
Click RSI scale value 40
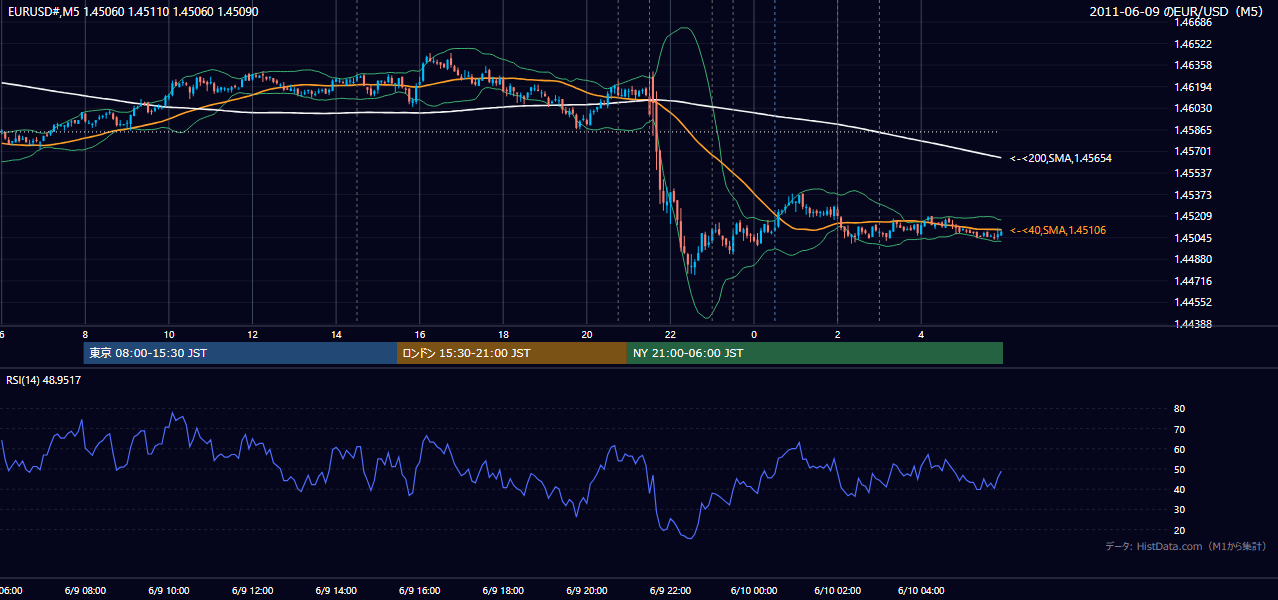[1179, 489]
